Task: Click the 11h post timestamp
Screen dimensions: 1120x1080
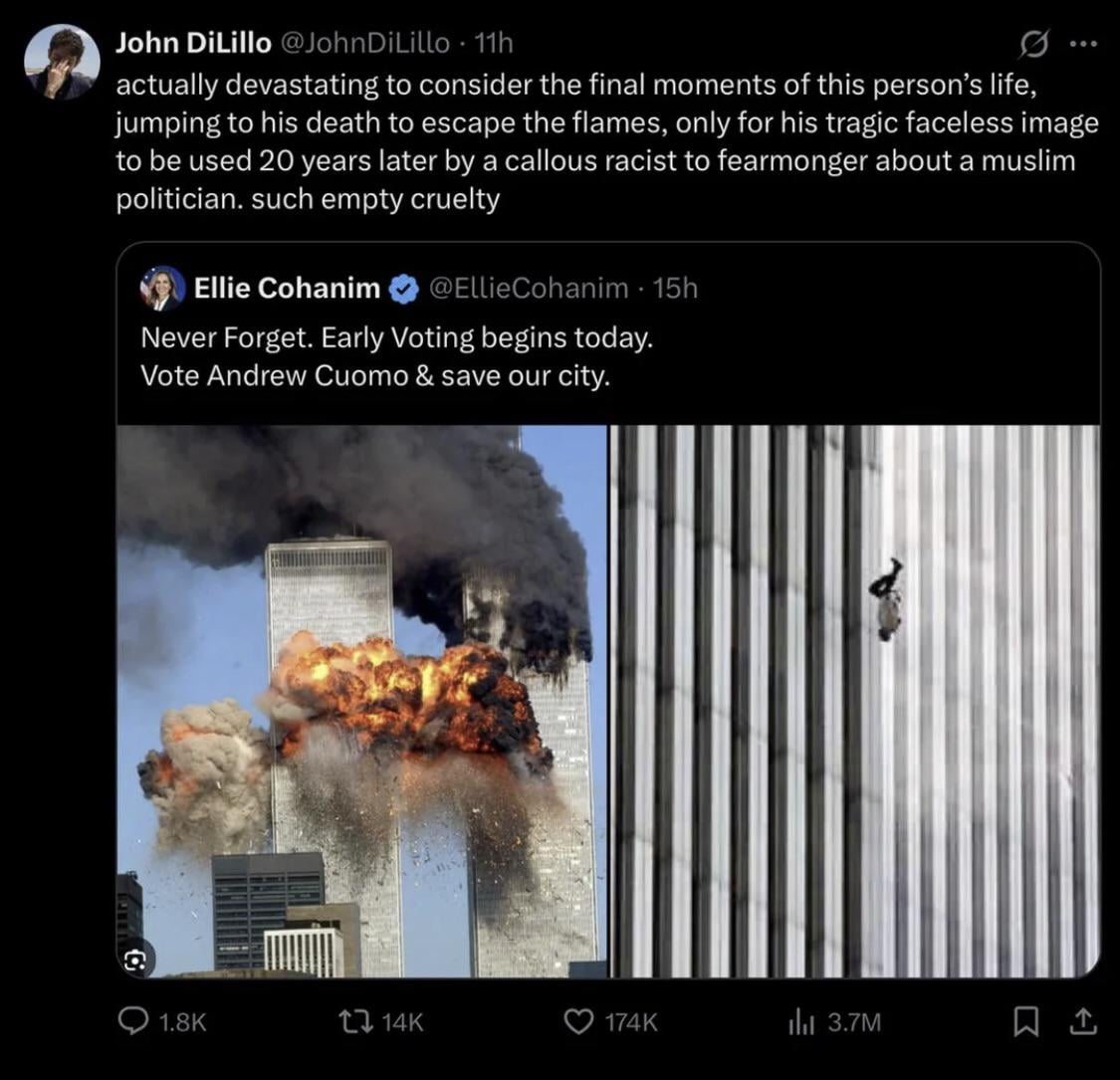Action: (x=494, y=43)
